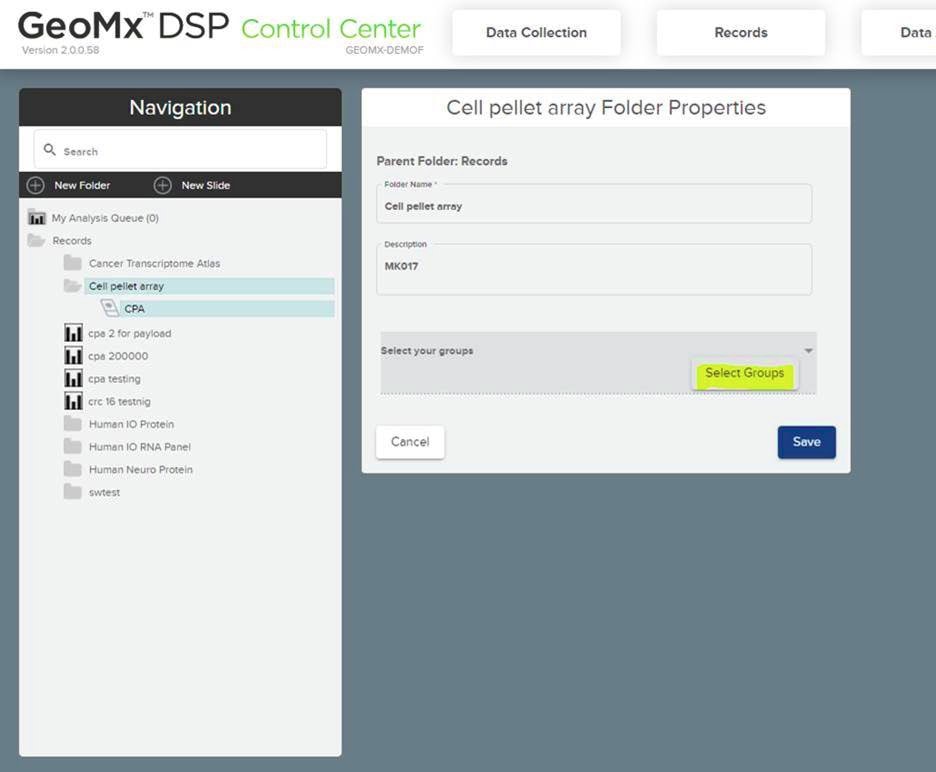This screenshot has height=772, width=936.
Task: Click the highlighted Select Groups option
Action: coord(744,373)
